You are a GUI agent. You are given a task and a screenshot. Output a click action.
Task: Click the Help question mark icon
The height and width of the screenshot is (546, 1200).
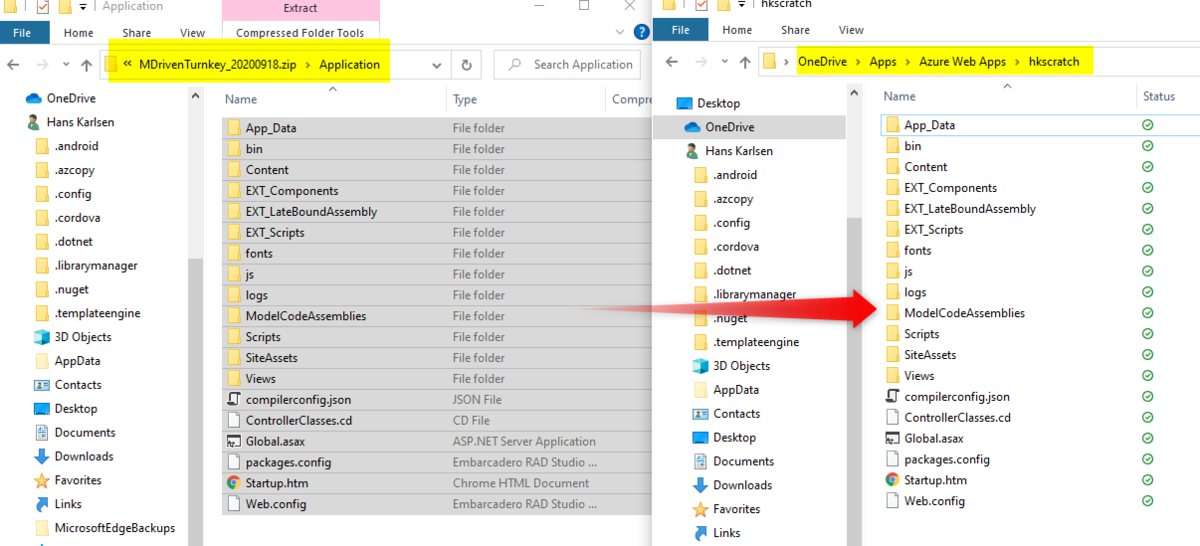[x=642, y=32]
